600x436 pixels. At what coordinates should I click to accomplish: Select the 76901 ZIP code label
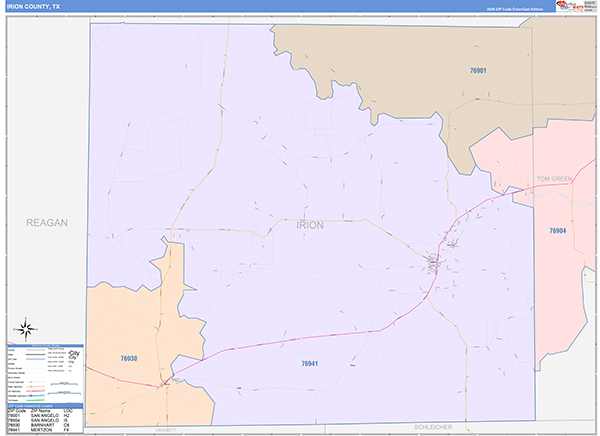[478, 70]
